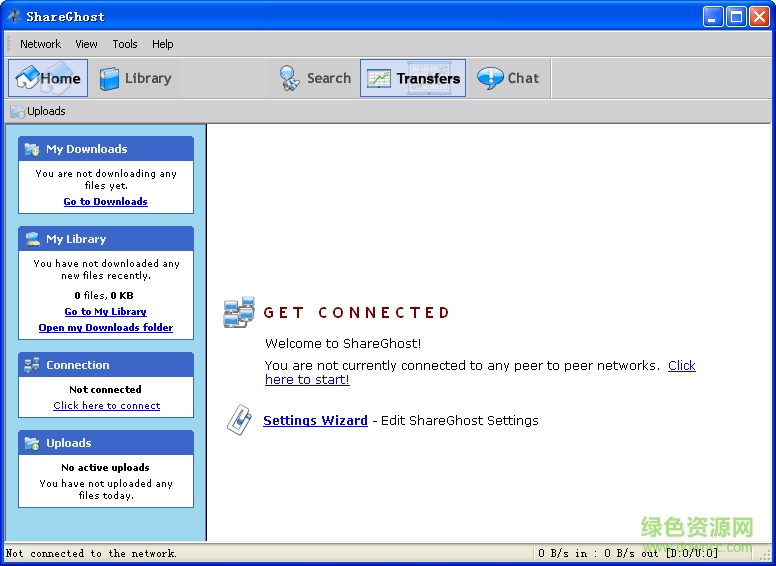The height and width of the screenshot is (566, 776).
Task: Click the 'No active uploads' text
Action: 105,468
